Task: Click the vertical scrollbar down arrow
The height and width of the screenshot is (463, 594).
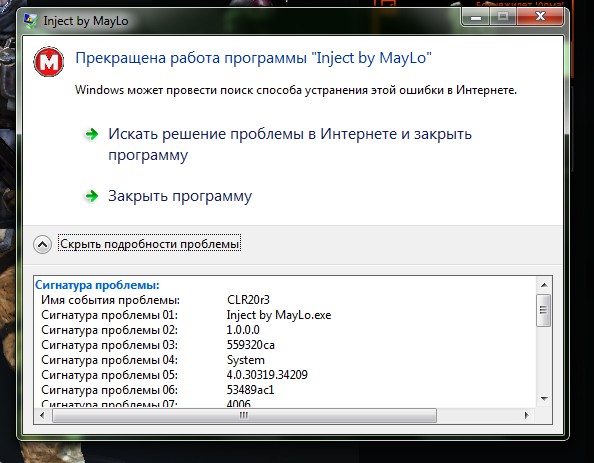Action: pyautogui.click(x=544, y=399)
